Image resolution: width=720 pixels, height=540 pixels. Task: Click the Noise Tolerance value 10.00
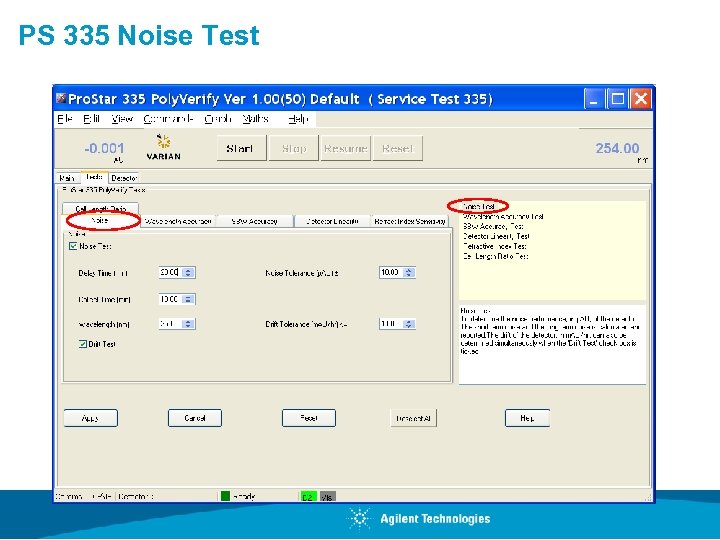pos(390,272)
